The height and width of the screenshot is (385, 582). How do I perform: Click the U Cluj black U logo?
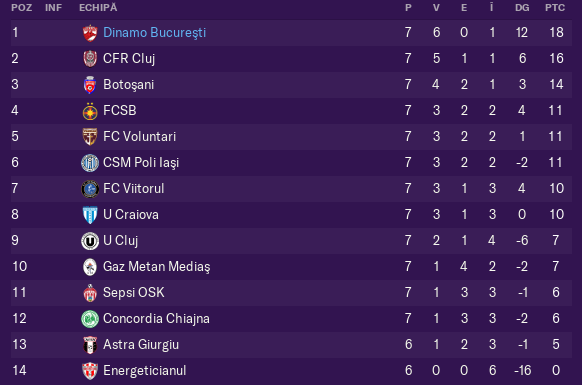[x=90, y=241]
